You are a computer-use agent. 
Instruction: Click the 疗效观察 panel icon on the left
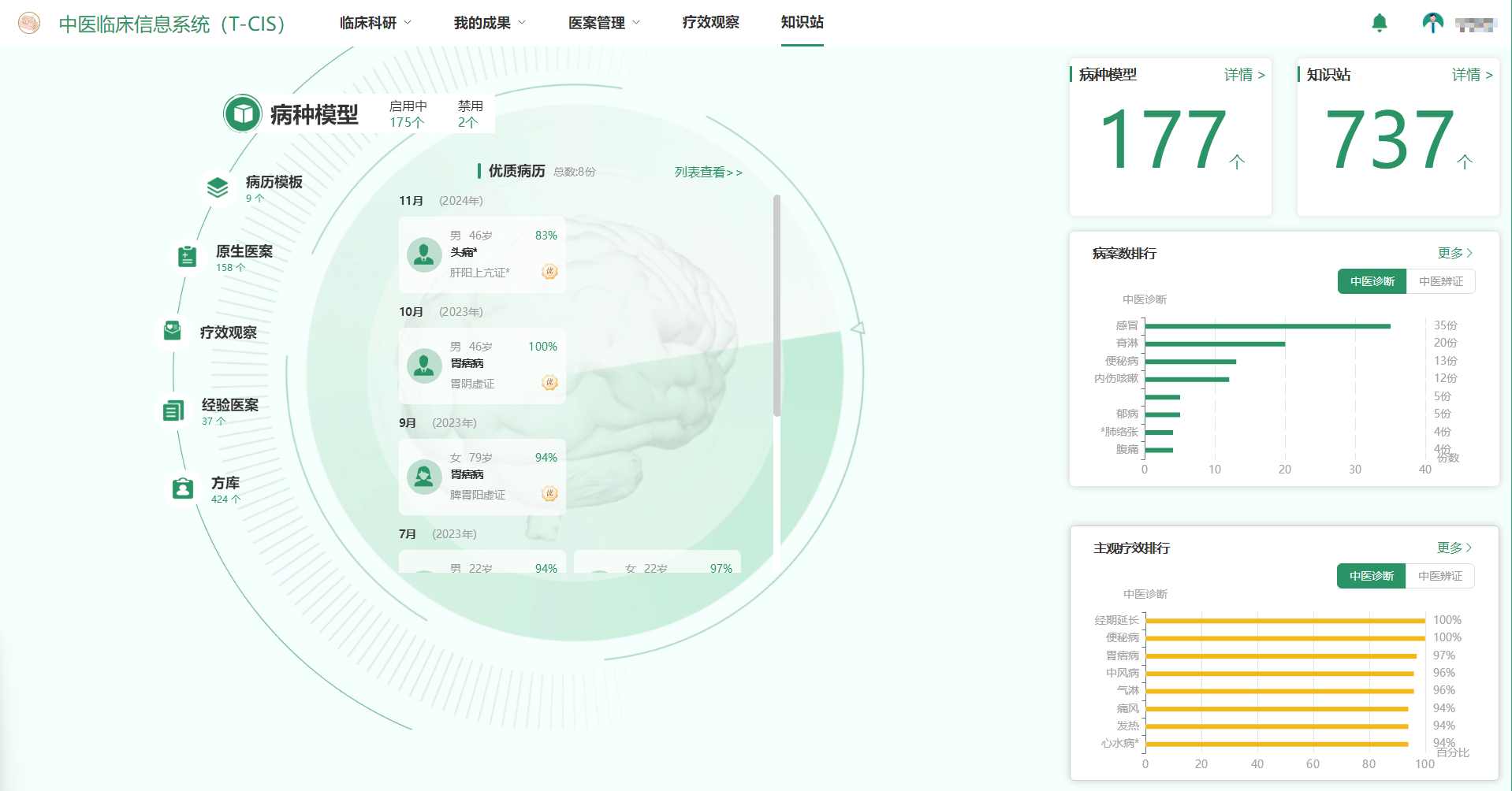point(171,330)
